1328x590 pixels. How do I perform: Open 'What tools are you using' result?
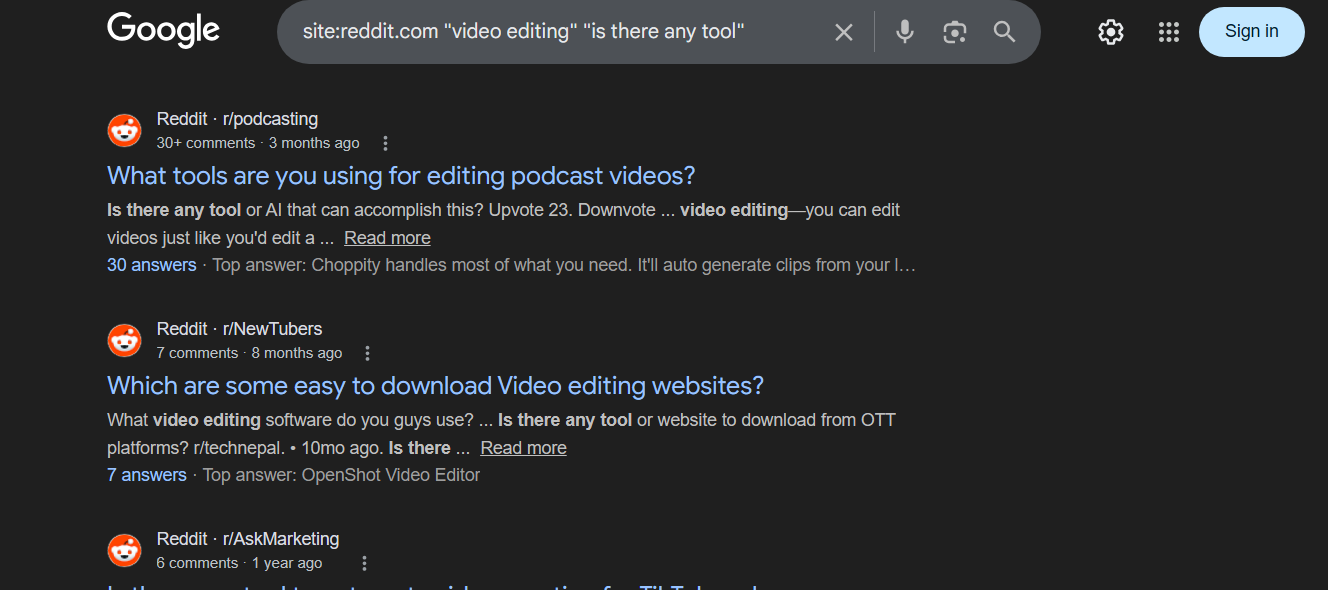coord(401,176)
